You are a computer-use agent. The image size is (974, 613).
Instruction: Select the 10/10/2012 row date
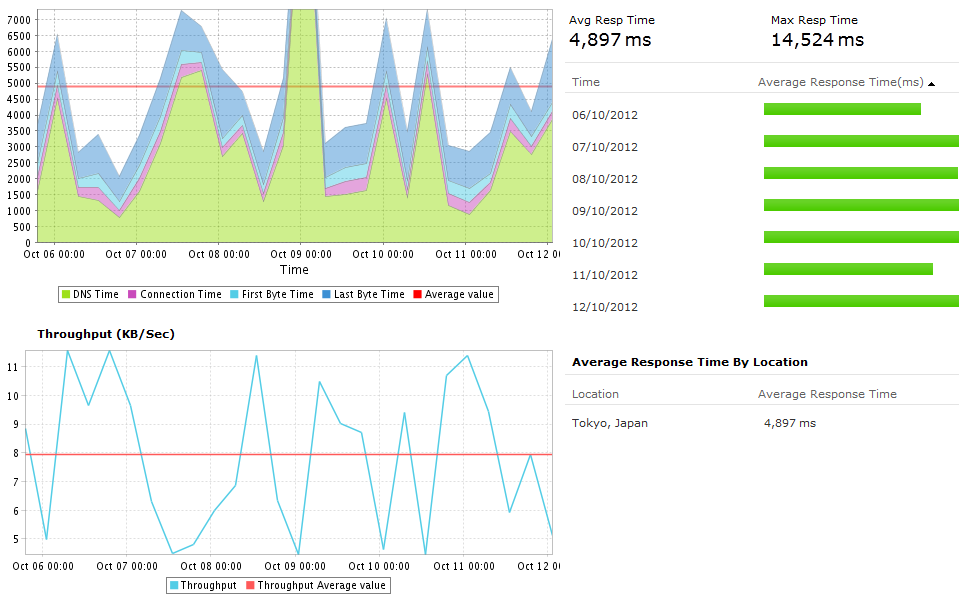(605, 243)
